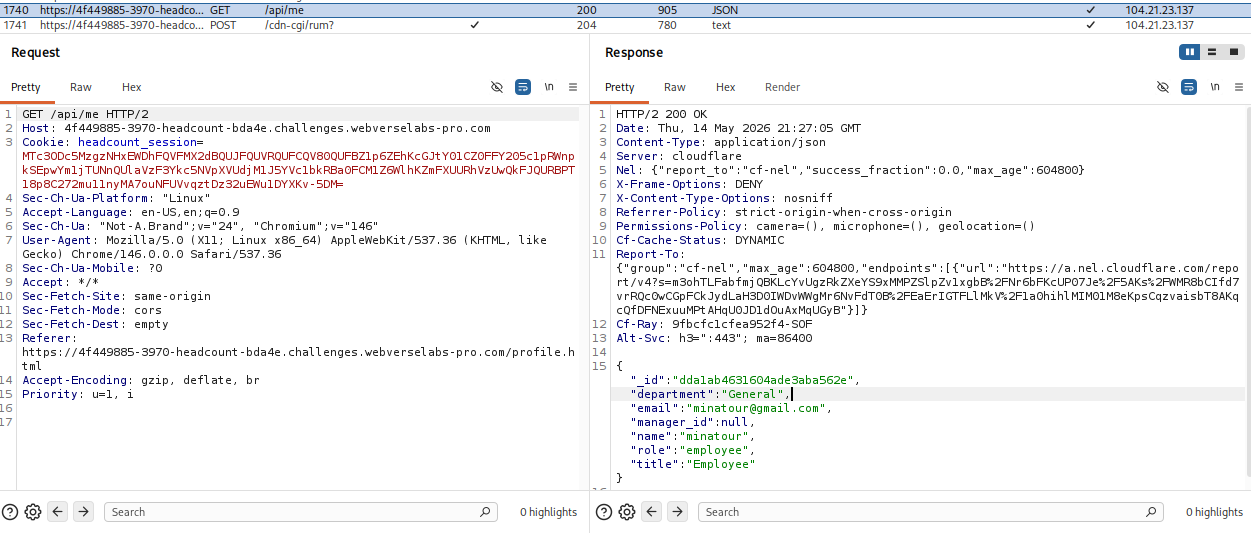
Task: Click the User-Agent header in Request
Action: tap(284, 247)
